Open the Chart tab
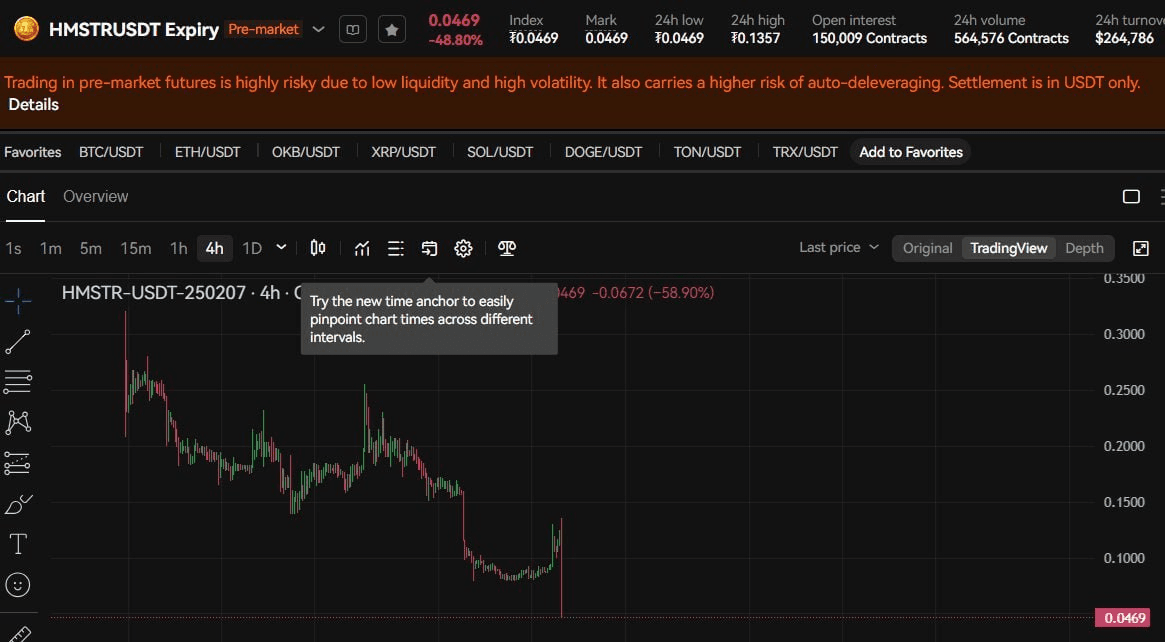1165x642 pixels. tap(26, 196)
